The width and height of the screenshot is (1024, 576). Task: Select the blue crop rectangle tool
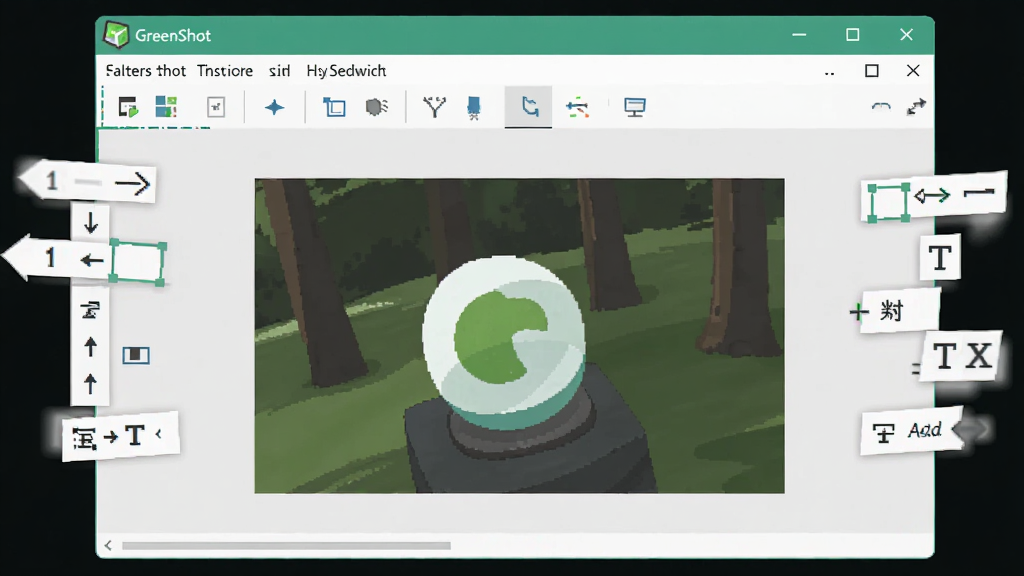click(x=334, y=107)
